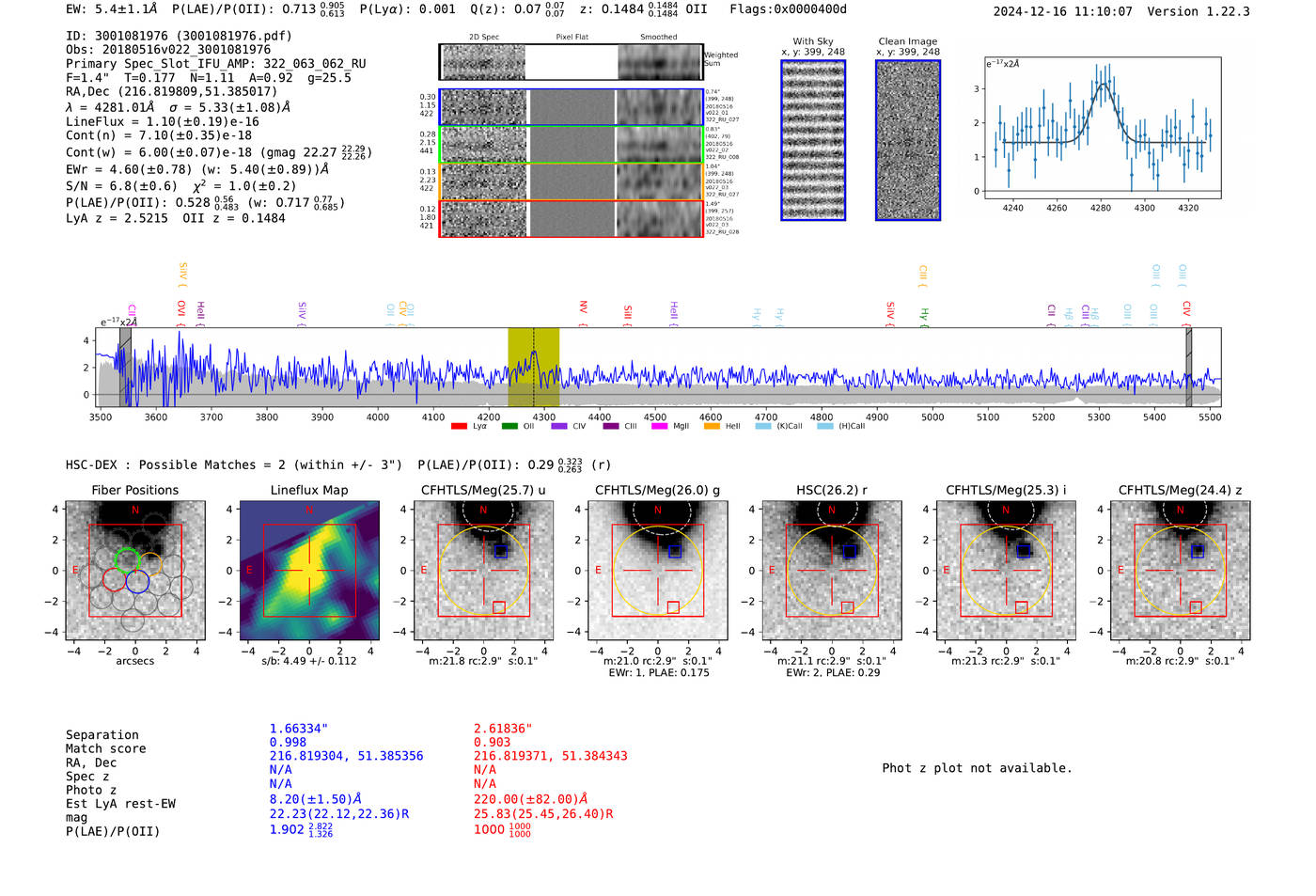Open the HSC(26.2) r cutout
Screen dimensions: 1316x896
coord(832,570)
